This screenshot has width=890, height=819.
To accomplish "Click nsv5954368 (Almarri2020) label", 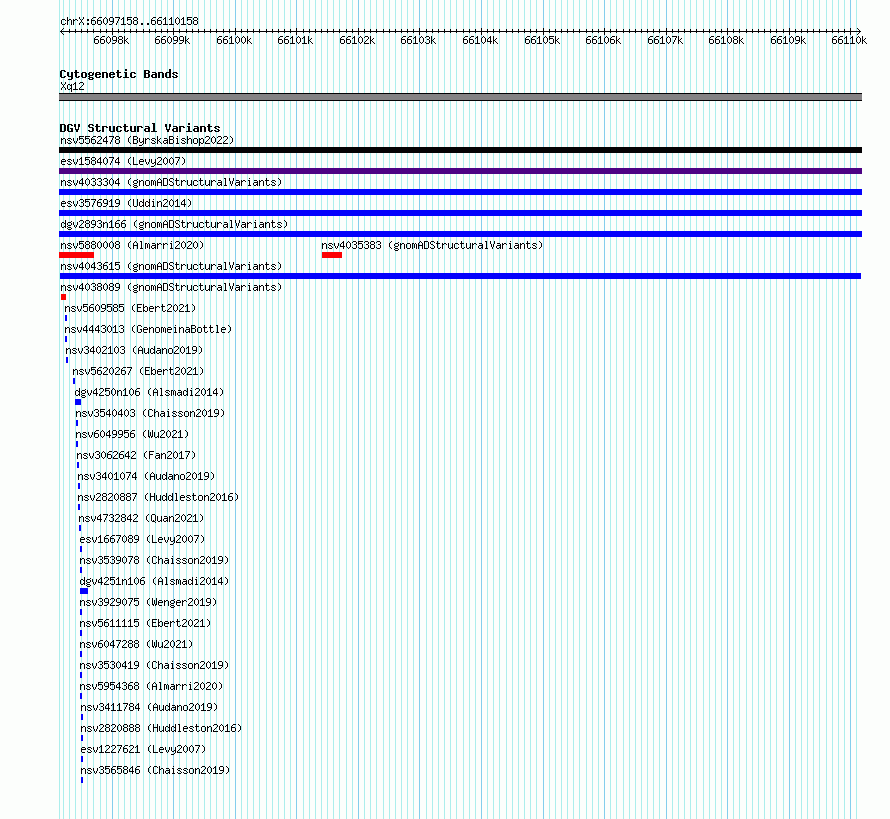I will [x=152, y=686].
